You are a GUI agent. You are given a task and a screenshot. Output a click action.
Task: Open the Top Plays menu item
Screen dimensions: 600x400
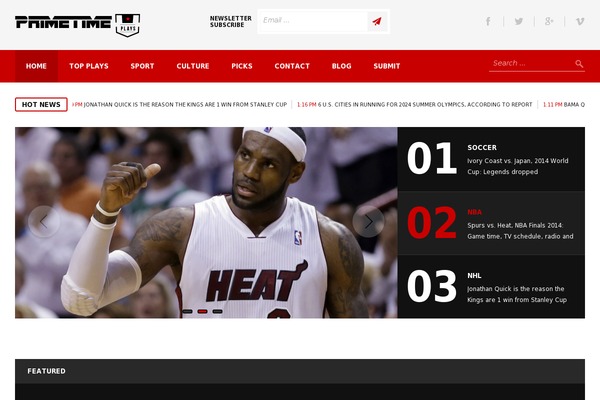pos(89,66)
